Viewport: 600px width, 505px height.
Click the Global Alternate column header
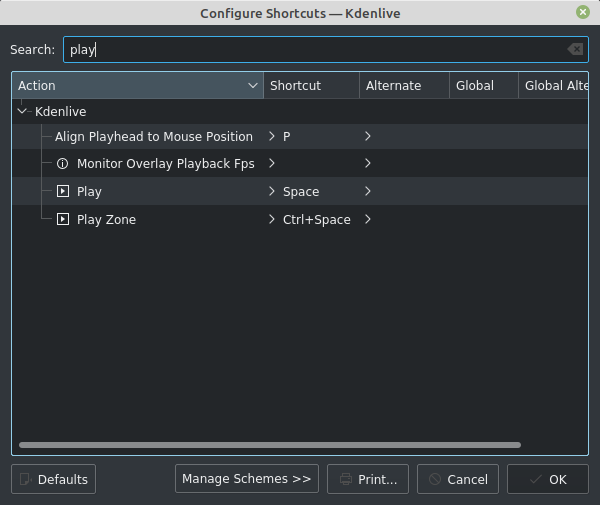pos(553,85)
